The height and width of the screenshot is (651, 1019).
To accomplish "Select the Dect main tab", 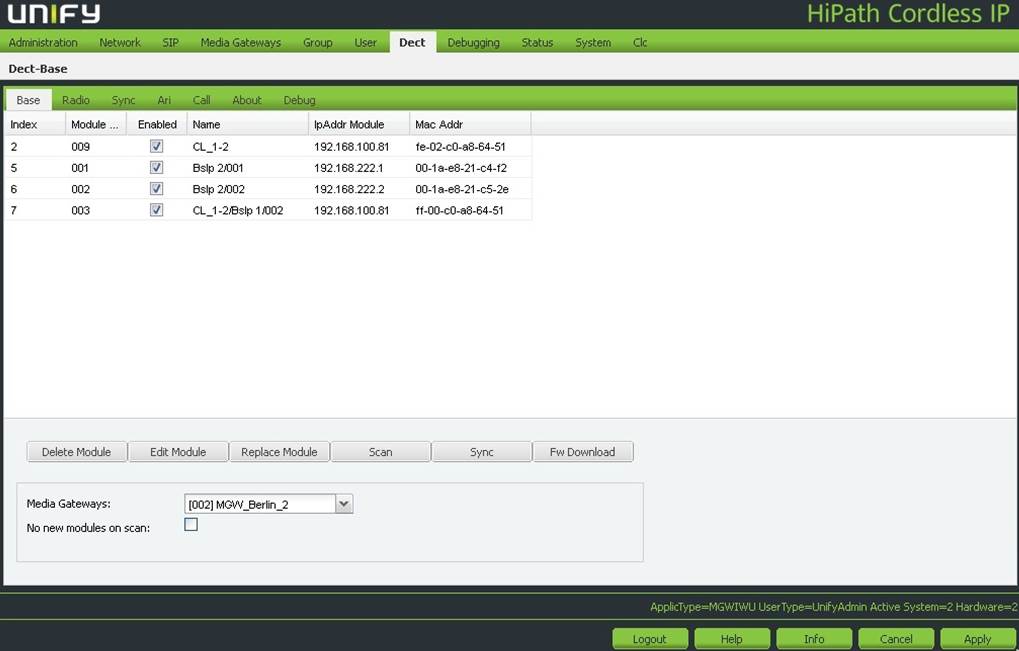I will pos(412,42).
